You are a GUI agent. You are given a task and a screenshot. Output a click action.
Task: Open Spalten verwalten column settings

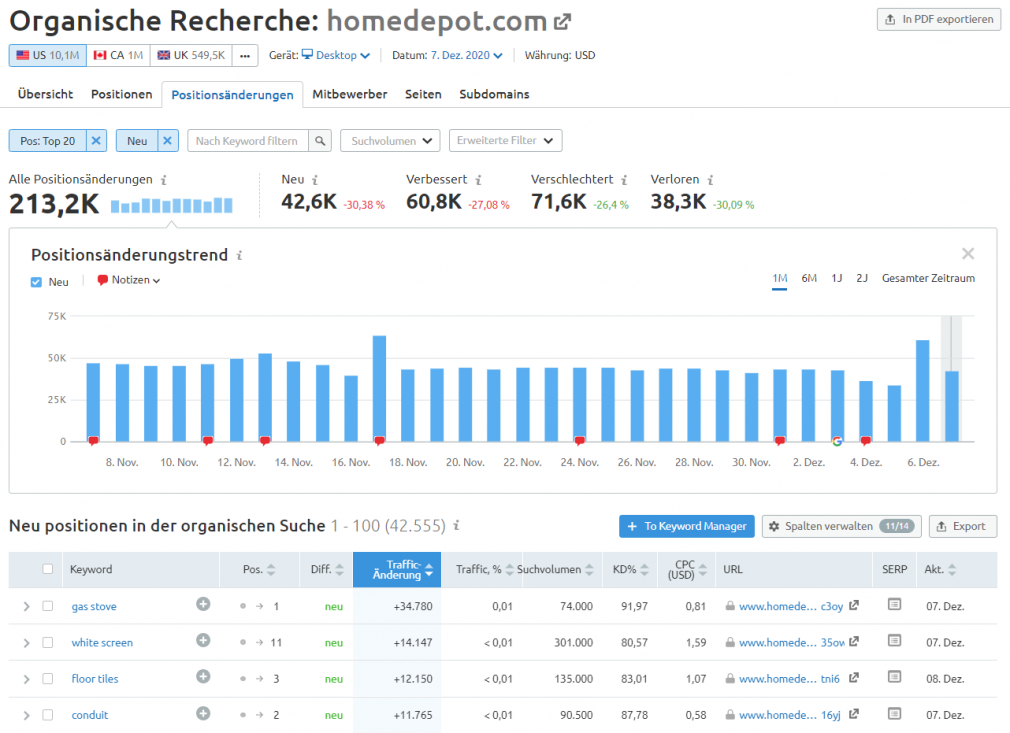click(841, 526)
